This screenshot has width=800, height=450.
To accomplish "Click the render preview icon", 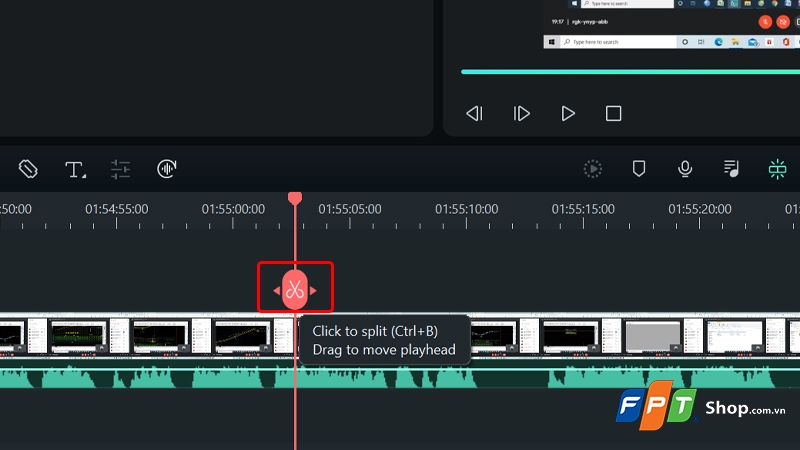I will pyautogui.click(x=593, y=169).
